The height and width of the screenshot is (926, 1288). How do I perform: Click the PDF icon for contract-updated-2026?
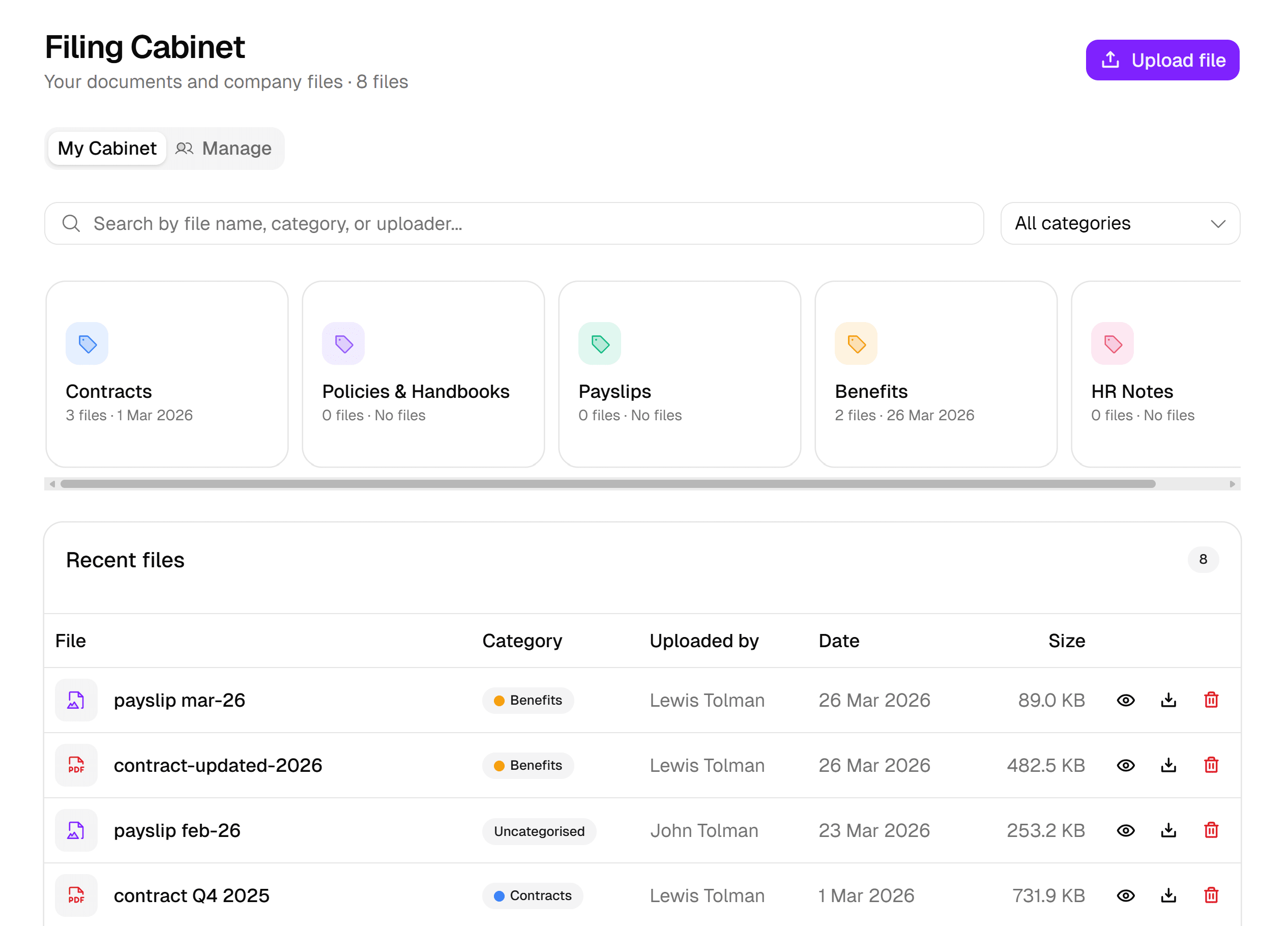pos(76,765)
